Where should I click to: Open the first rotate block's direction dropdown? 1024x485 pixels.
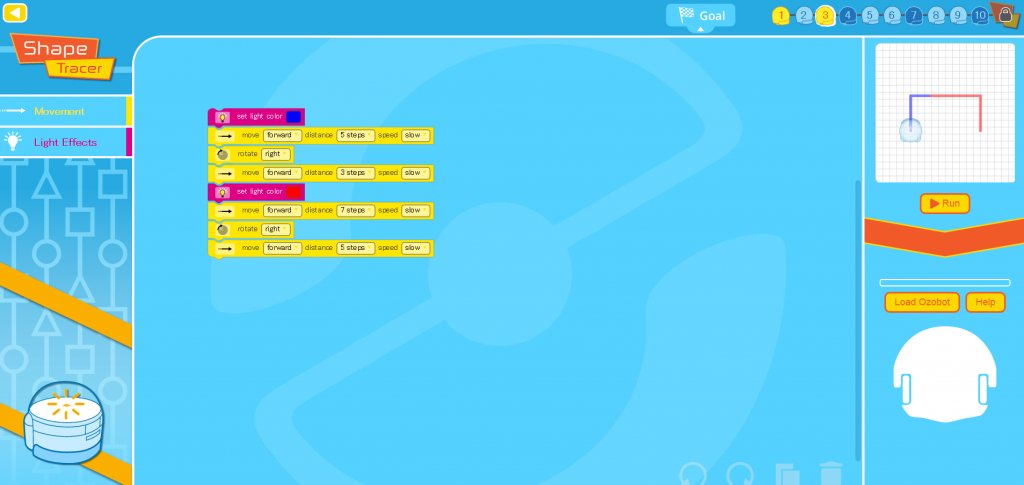277,154
